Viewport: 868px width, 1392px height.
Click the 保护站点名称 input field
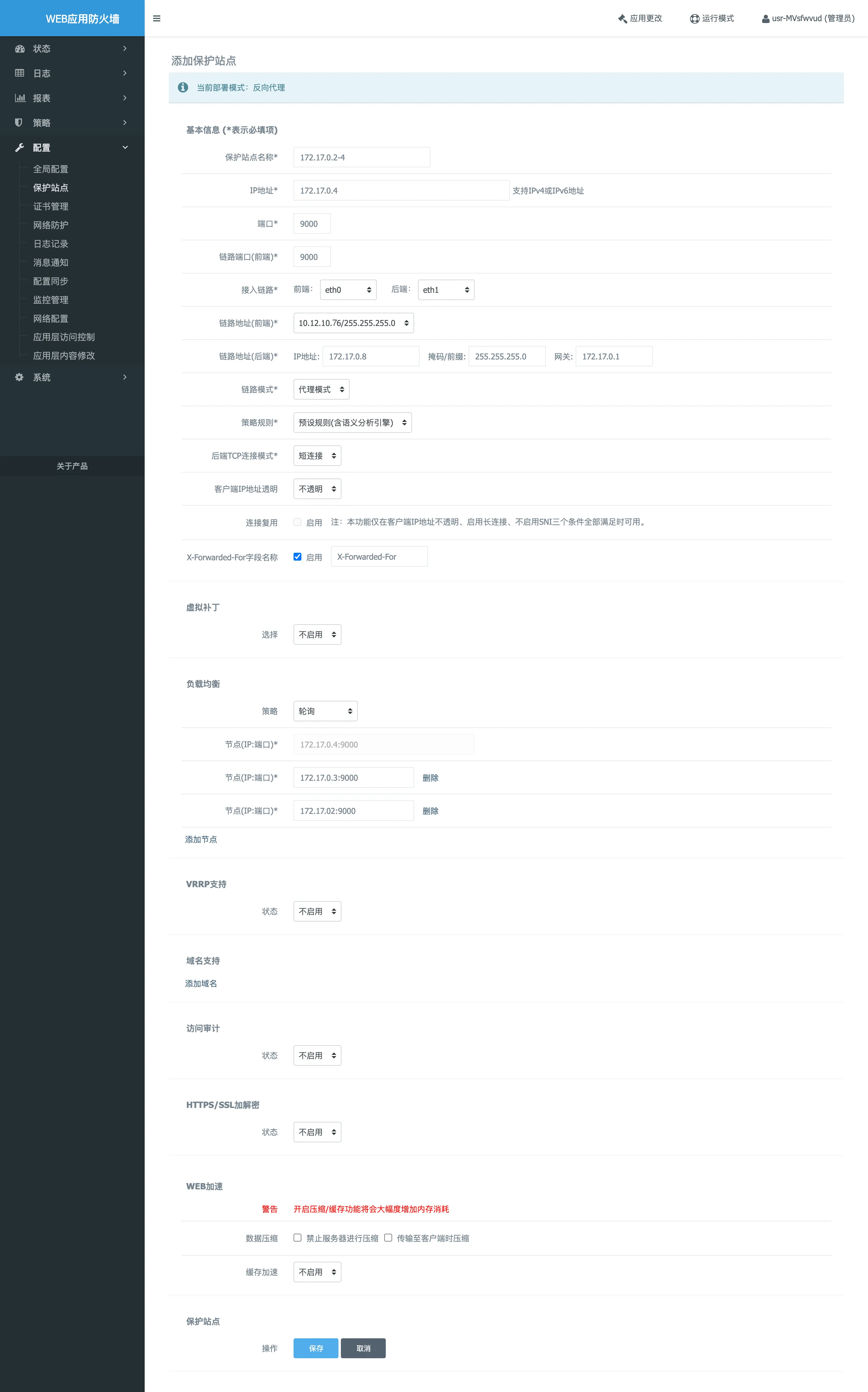362,157
